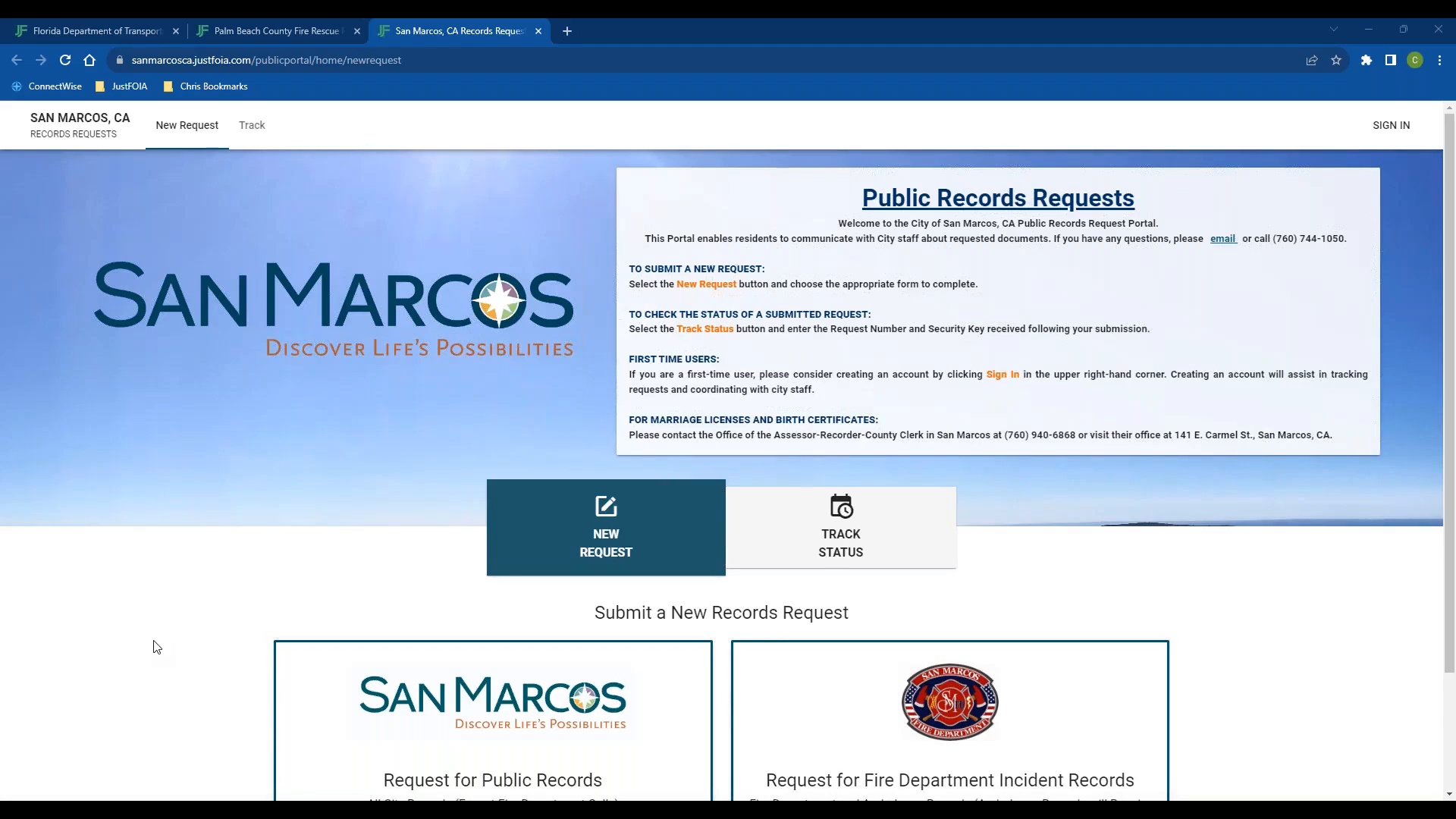Open a new browser tab with plus button

[567, 31]
